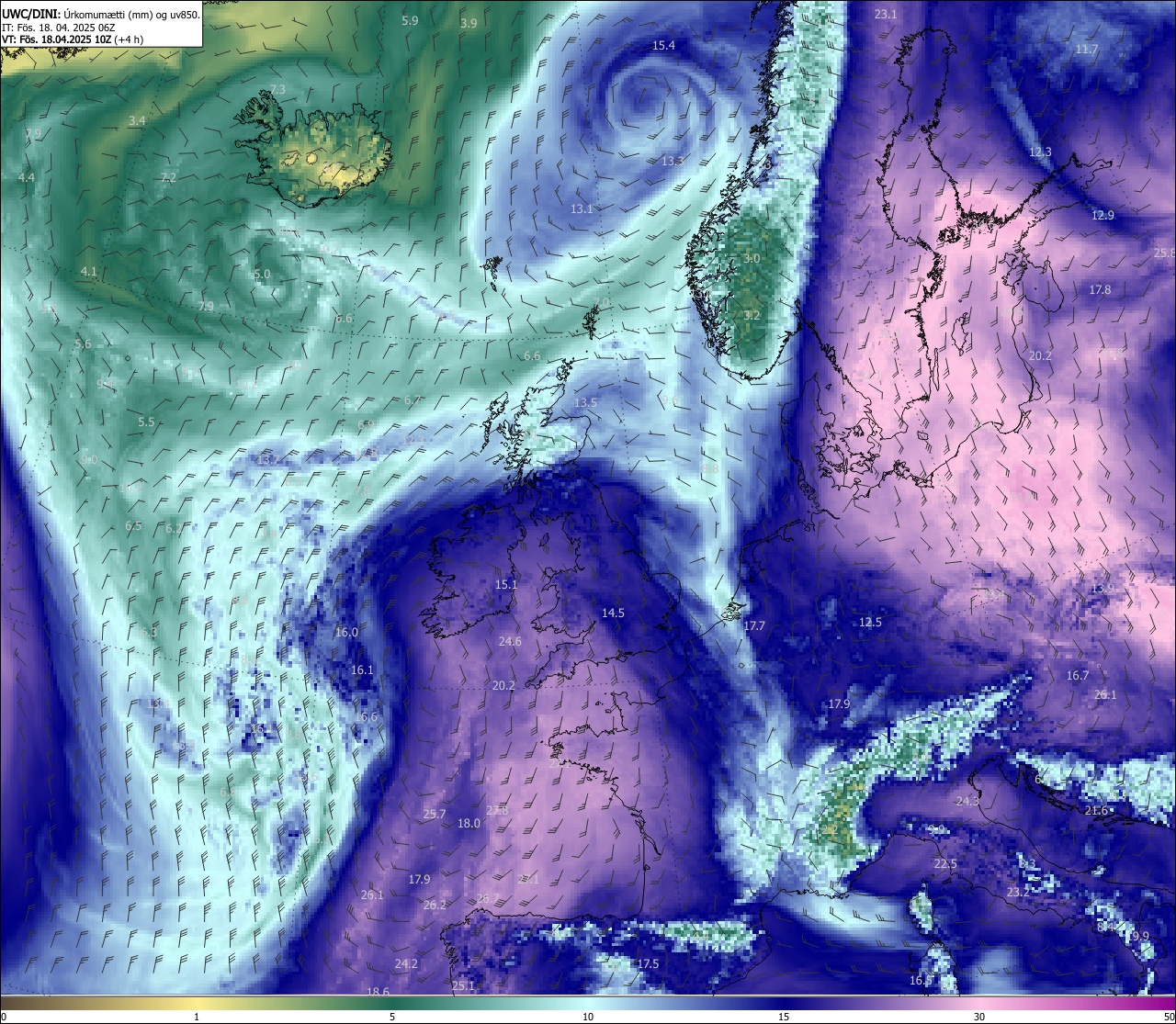
Task: Click the map value '24.3'
Action: 967,801
